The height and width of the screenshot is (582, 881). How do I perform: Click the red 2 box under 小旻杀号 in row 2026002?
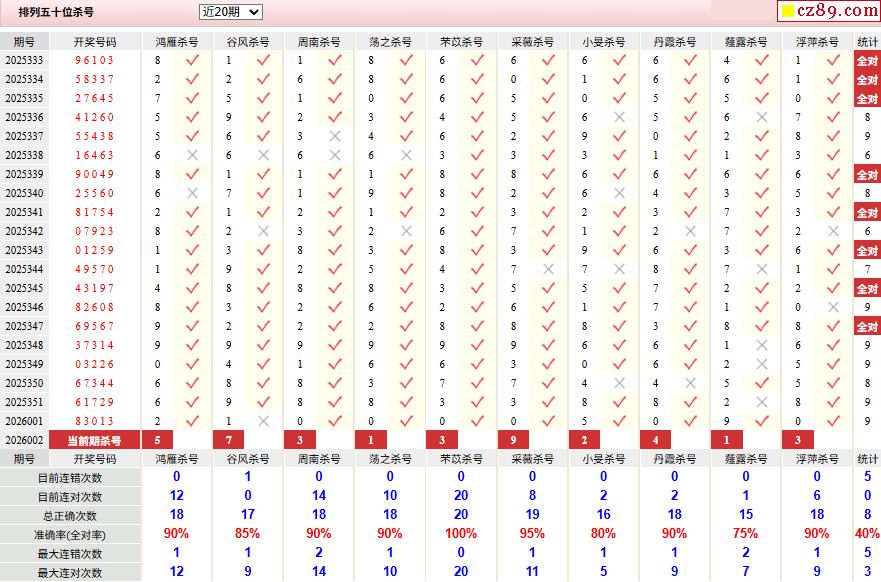click(584, 440)
